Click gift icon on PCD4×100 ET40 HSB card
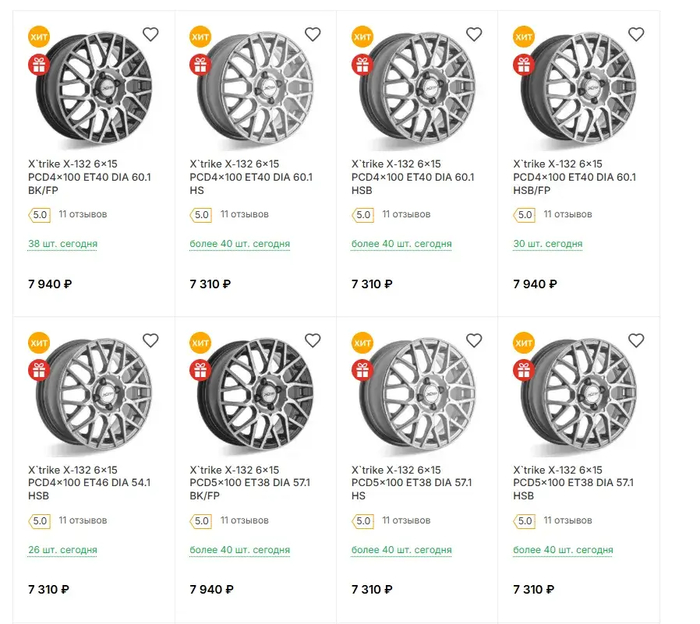 pyautogui.click(x=362, y=64)
